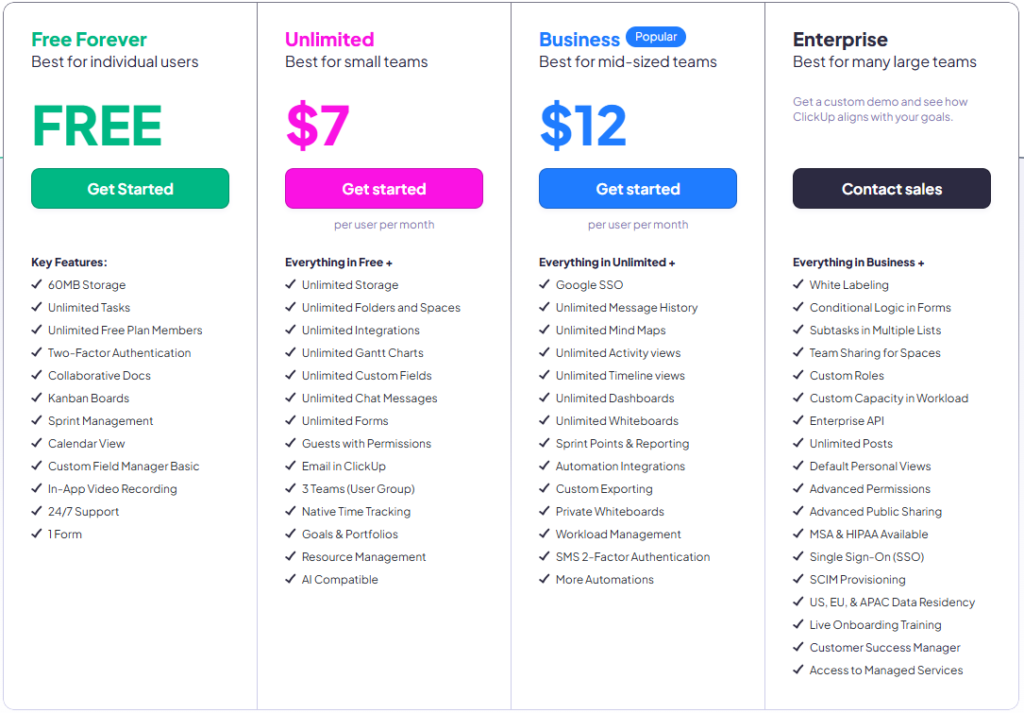Click Contact sales for Enterprise
Screen dimensions: 1024x713
(891, 188)
